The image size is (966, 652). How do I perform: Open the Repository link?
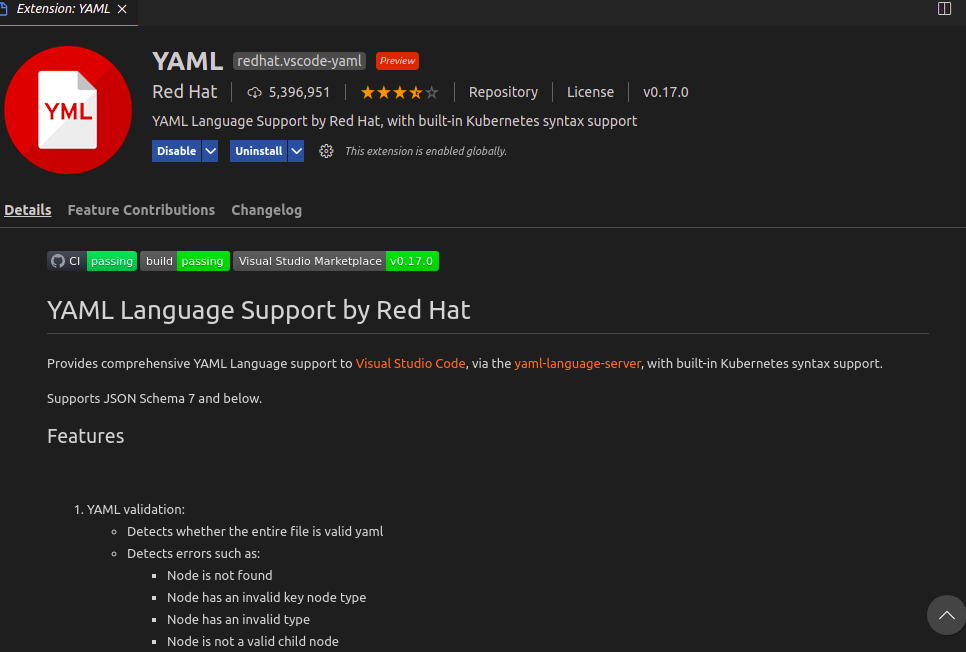tap(503, 92)
